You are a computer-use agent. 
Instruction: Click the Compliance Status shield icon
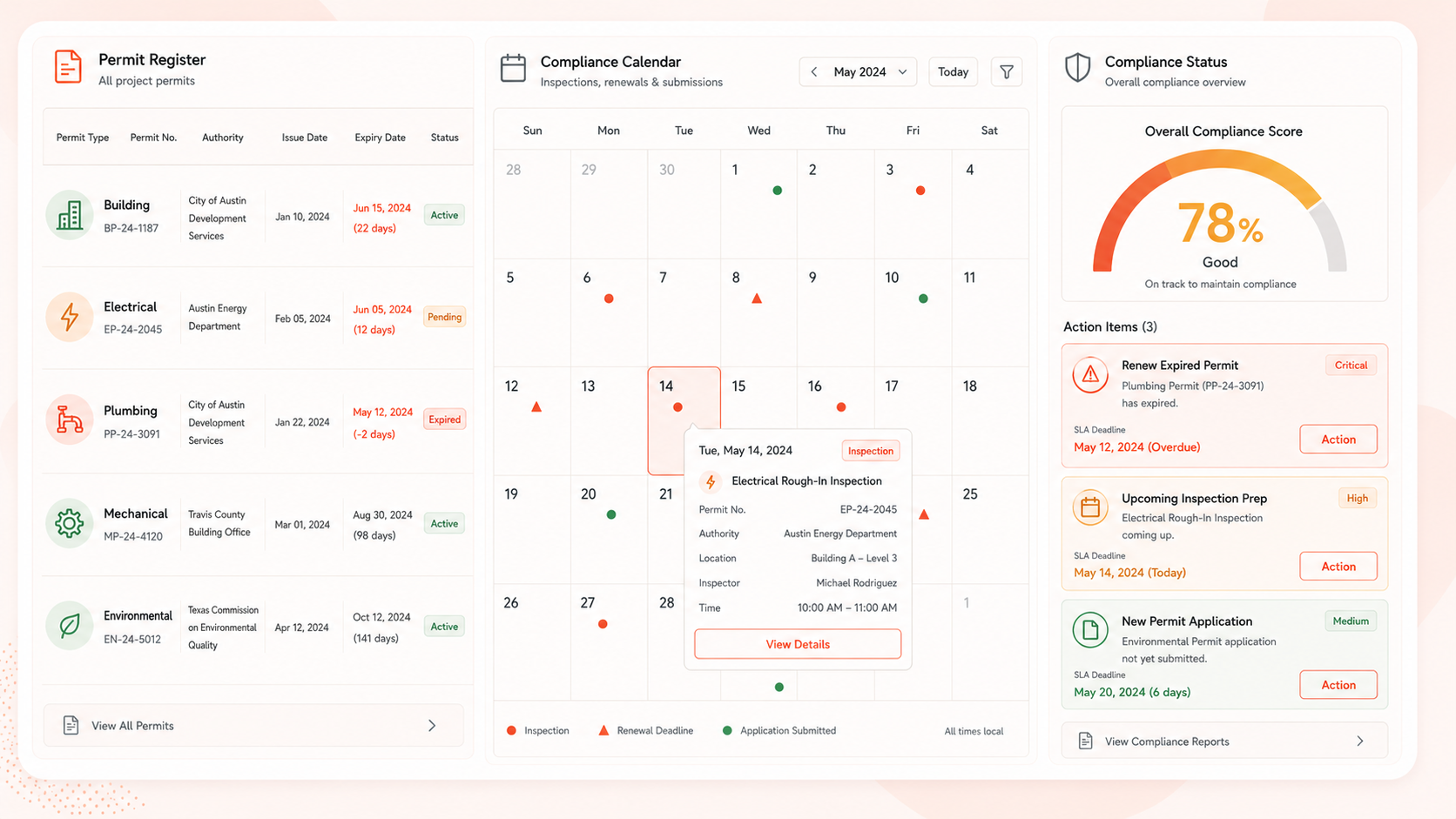(1078, 67)
